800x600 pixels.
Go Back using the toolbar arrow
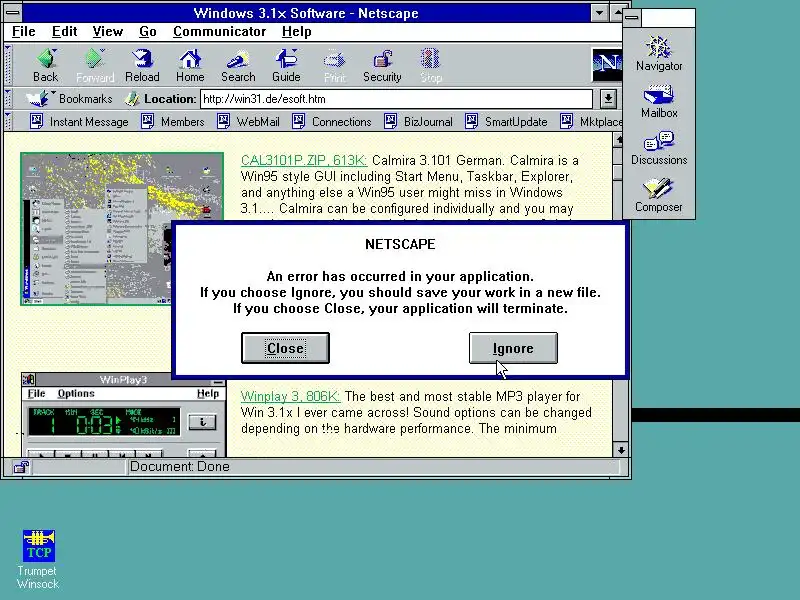click(45, 65)
